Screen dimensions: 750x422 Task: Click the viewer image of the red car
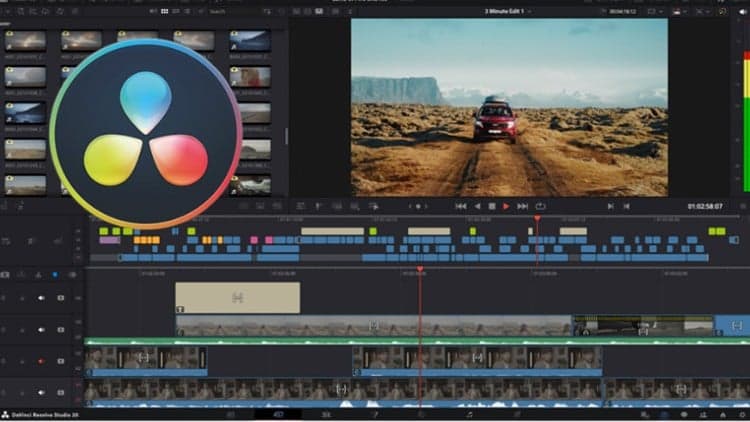[x=509, y=107]
